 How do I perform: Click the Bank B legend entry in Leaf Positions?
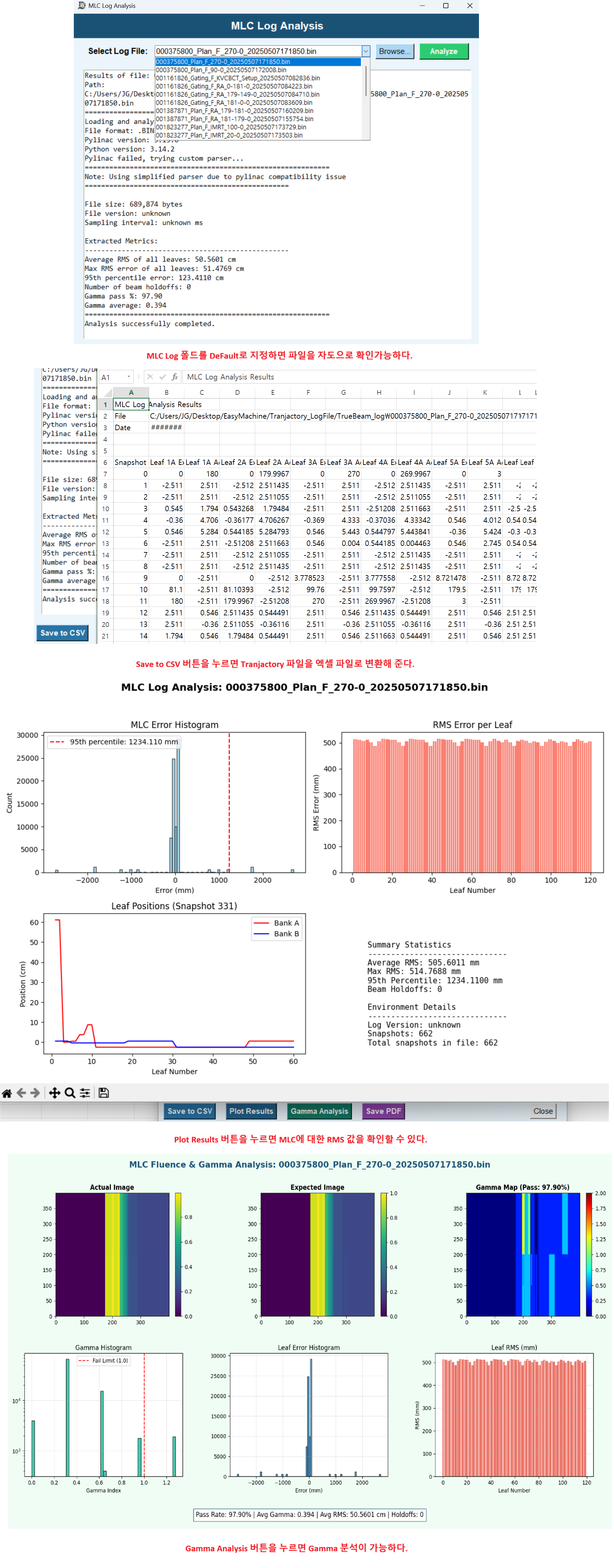[276, 934]
